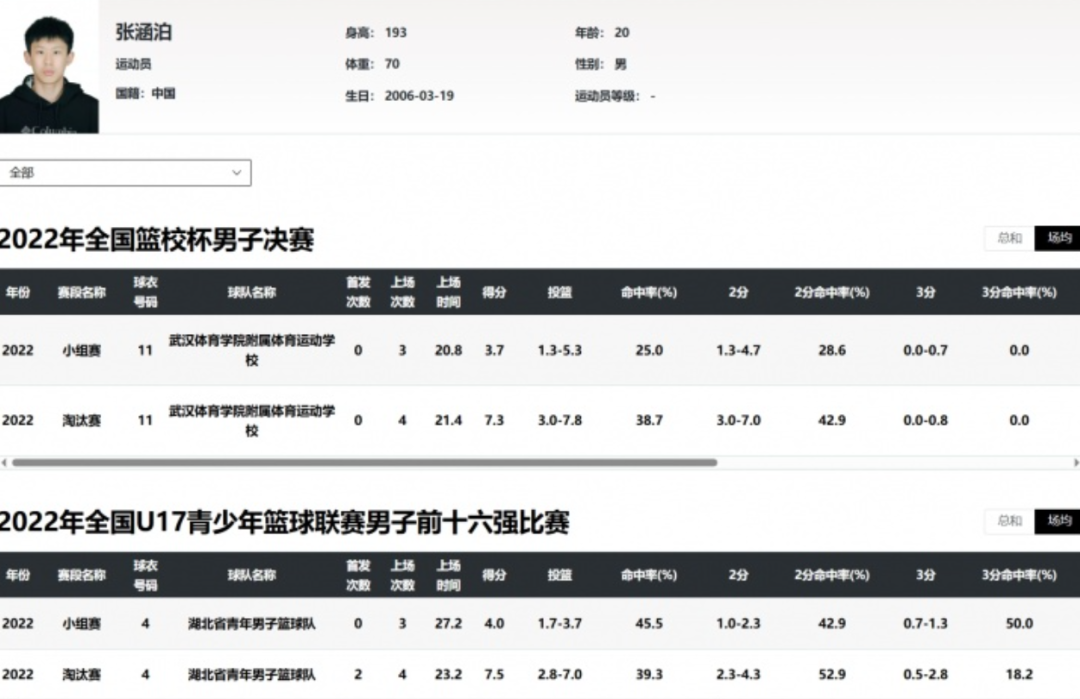Image resolution: width=1080 pixels, height=699 pixels.
Task: Click the 武汉体育学院附属体育运动学校 cell in 小组赛 row
Action: click(x=251, y=350)
